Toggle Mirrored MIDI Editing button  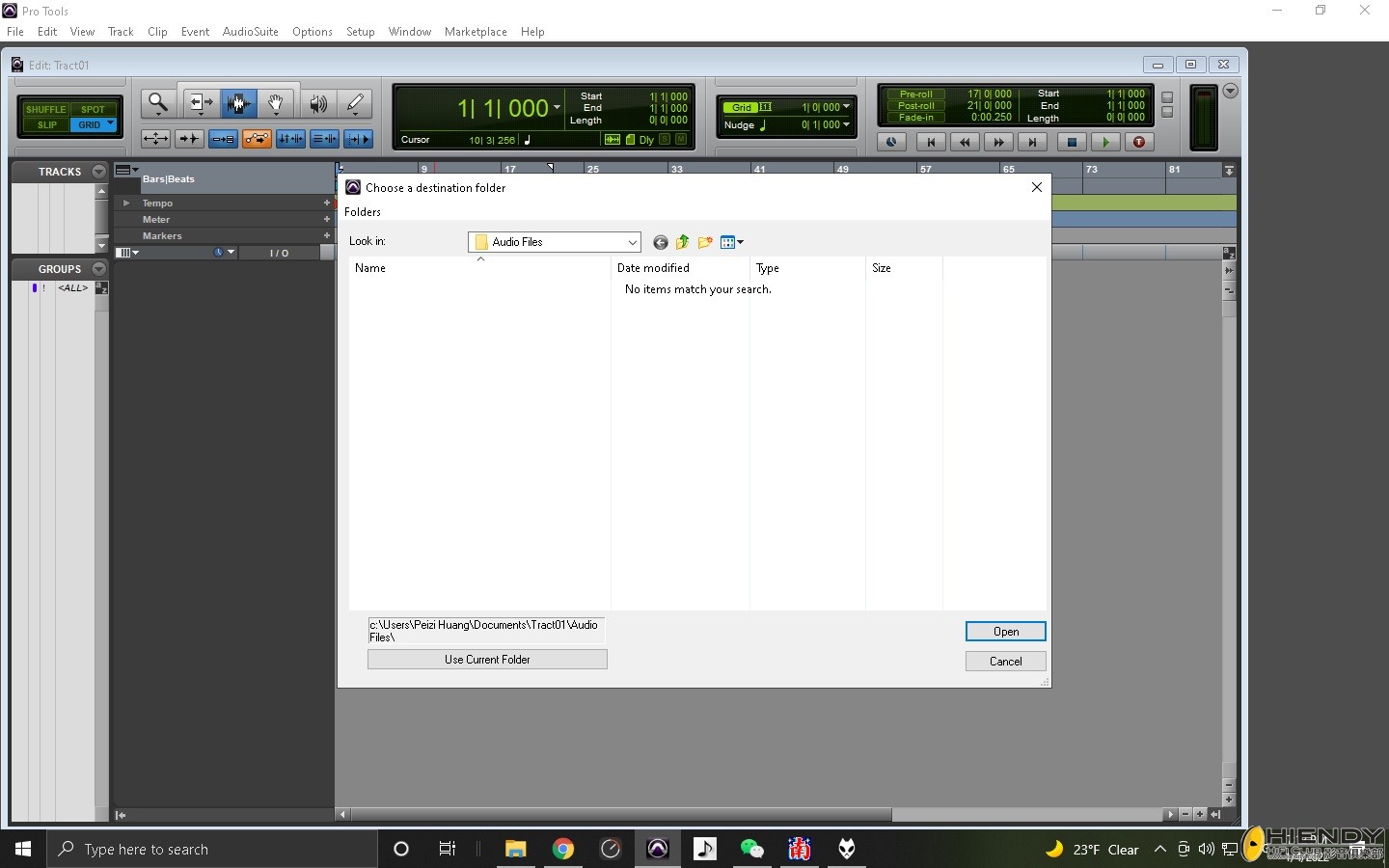pos(223,139)
